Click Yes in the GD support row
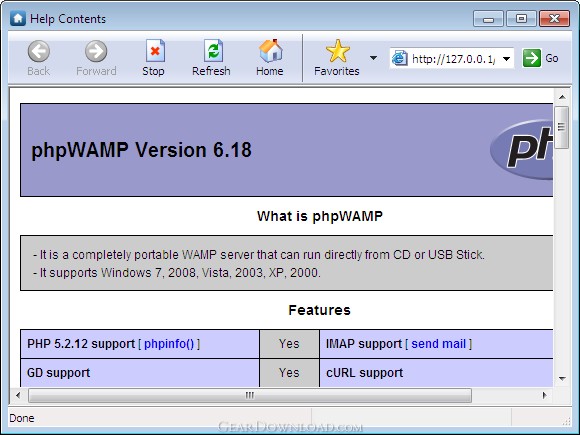580x435 pixels. coord(289,373)
